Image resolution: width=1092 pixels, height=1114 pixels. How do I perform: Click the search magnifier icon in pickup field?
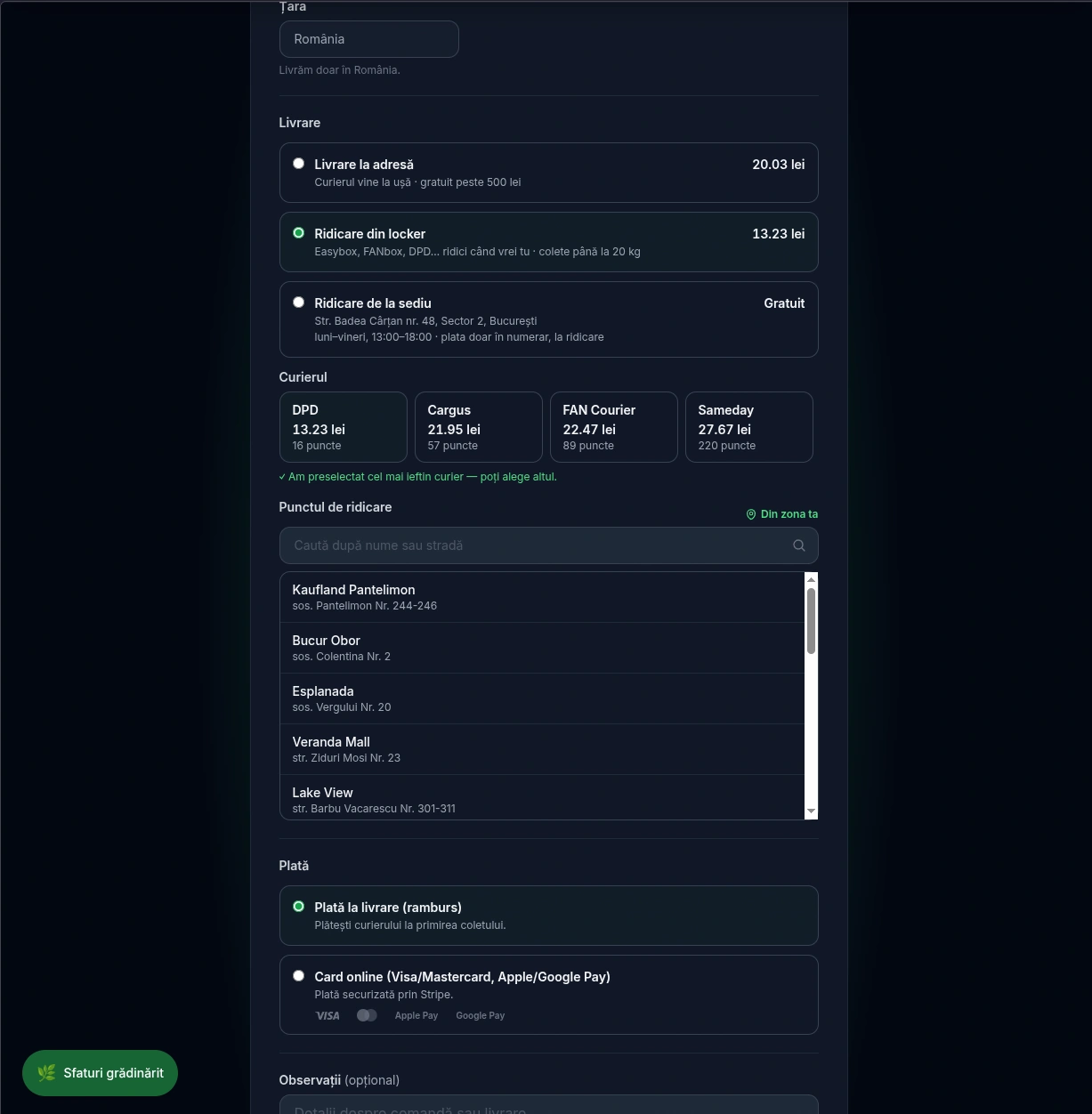[x=798, y=545]
